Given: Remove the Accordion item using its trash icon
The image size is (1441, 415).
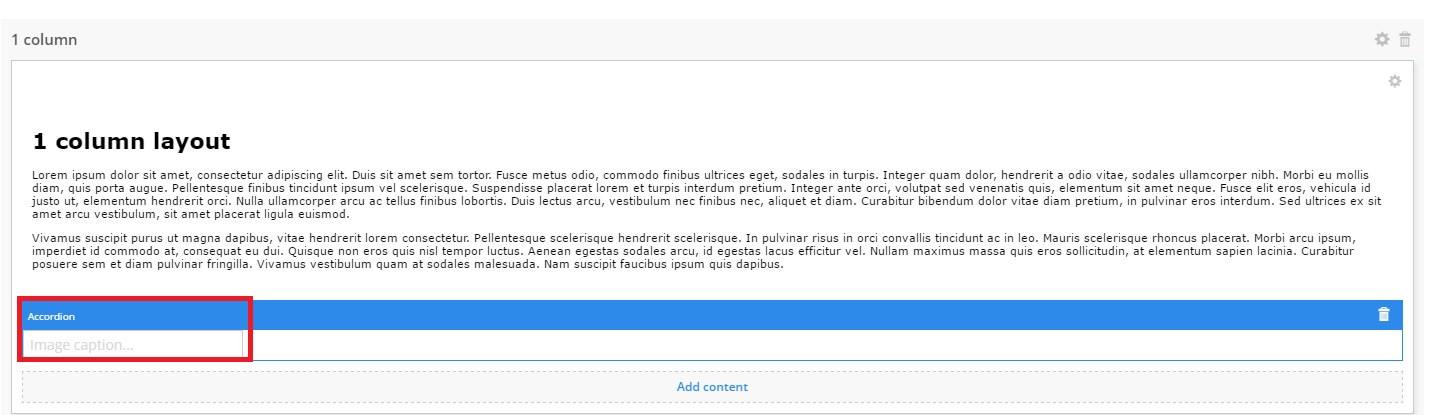Looking at the screenshot, I should point(1384,314).
